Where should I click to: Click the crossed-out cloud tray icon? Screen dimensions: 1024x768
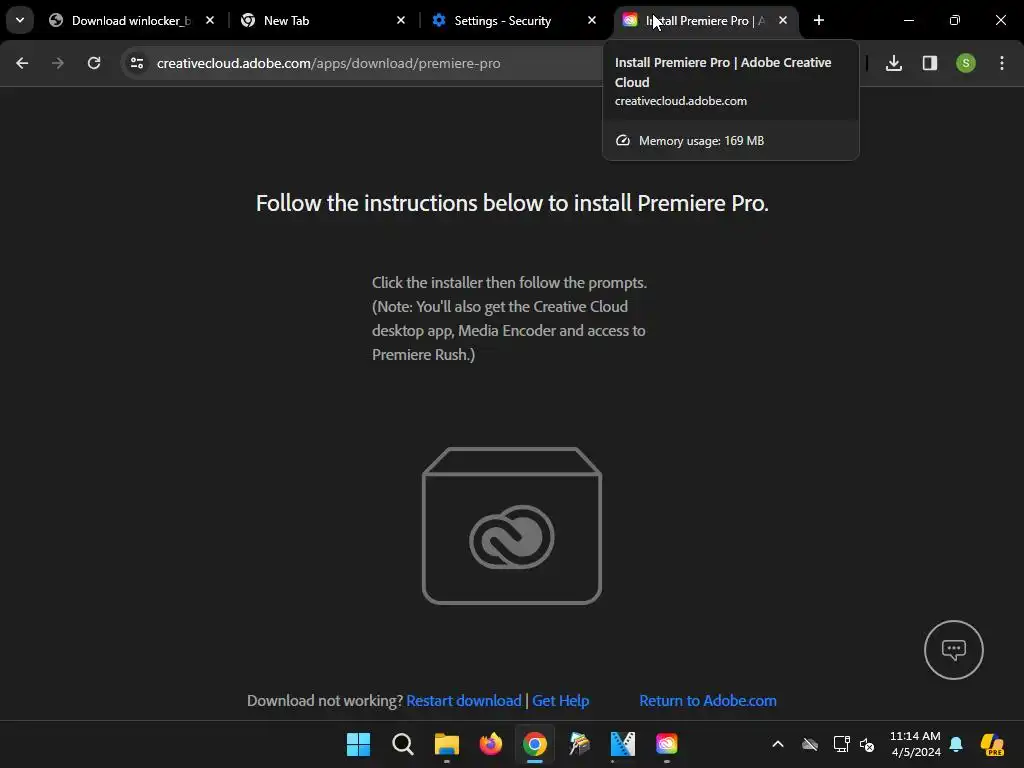click(810, 744)
